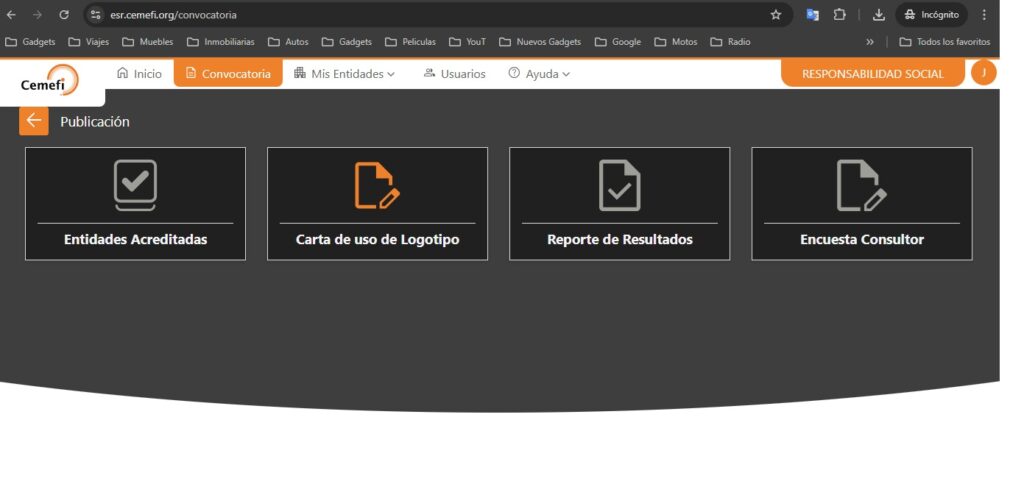This screenshot has width=1024, height=495.
Task: Open the Inmobiliarias bookmarks folder
Action: click(221, 42)
